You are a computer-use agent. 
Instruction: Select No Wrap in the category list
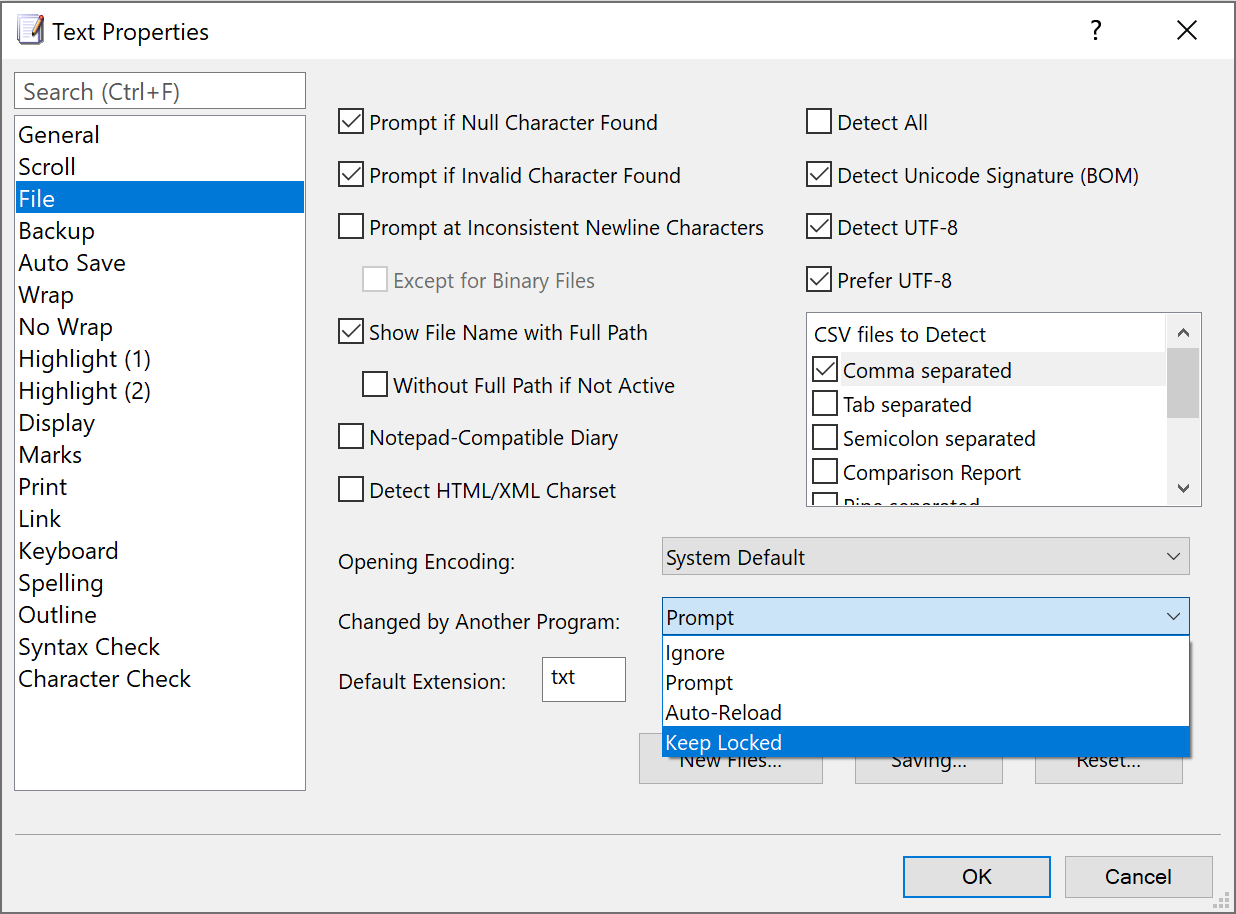(160, 327)
